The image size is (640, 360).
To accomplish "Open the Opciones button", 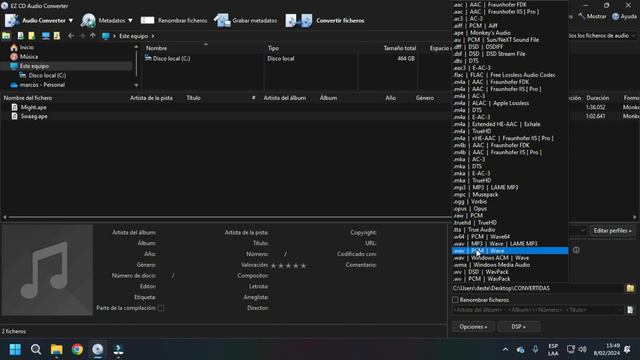I will click(473, 327).
